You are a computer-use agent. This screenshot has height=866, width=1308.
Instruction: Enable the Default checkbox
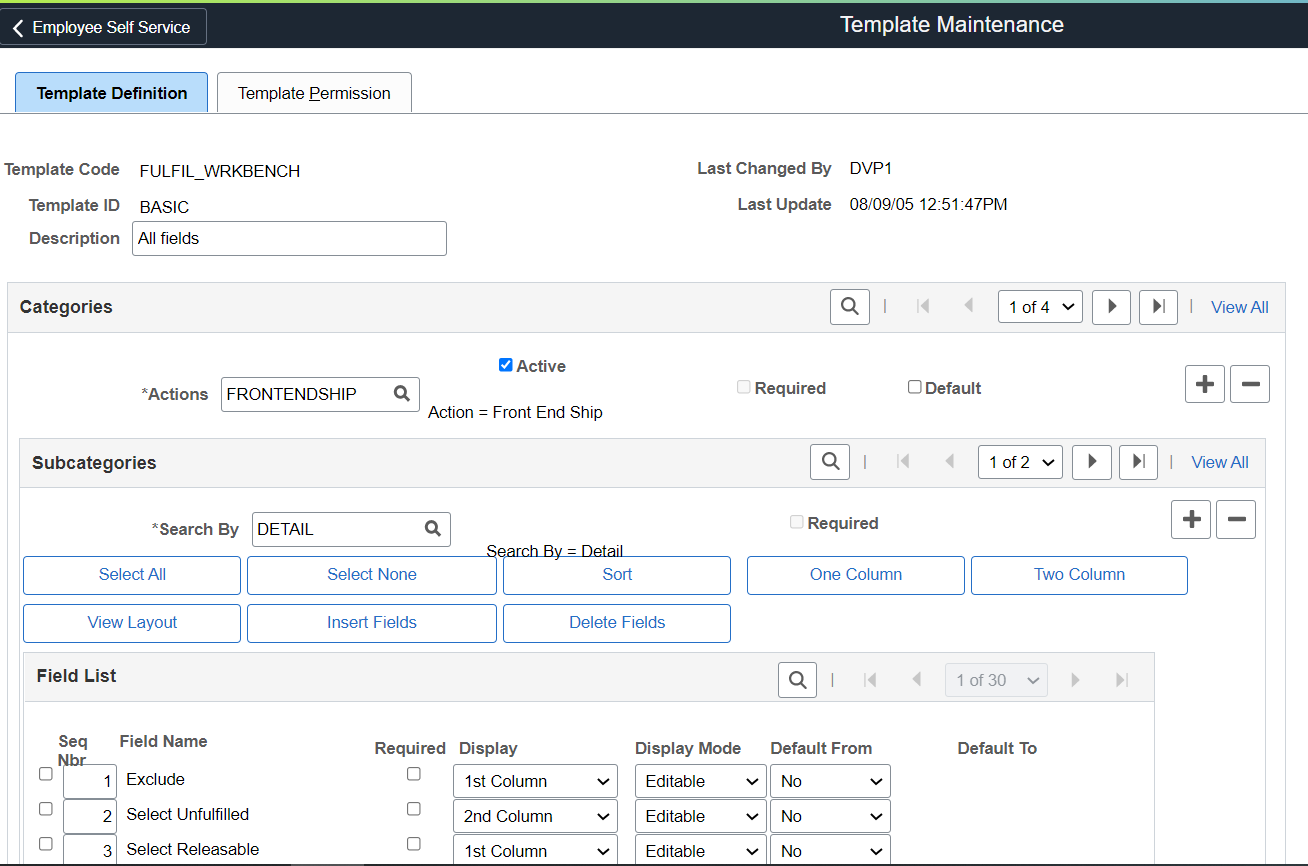point(914,387)
